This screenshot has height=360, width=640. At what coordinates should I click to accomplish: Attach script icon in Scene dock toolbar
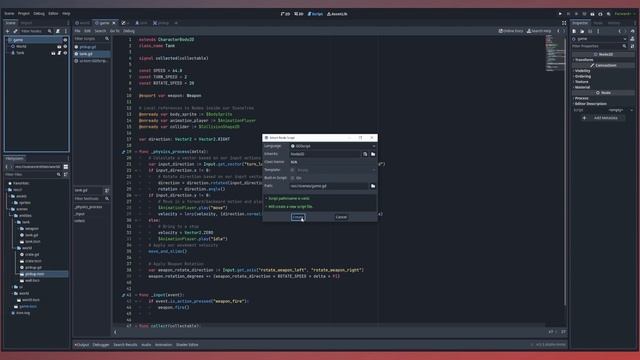(58, 31)
